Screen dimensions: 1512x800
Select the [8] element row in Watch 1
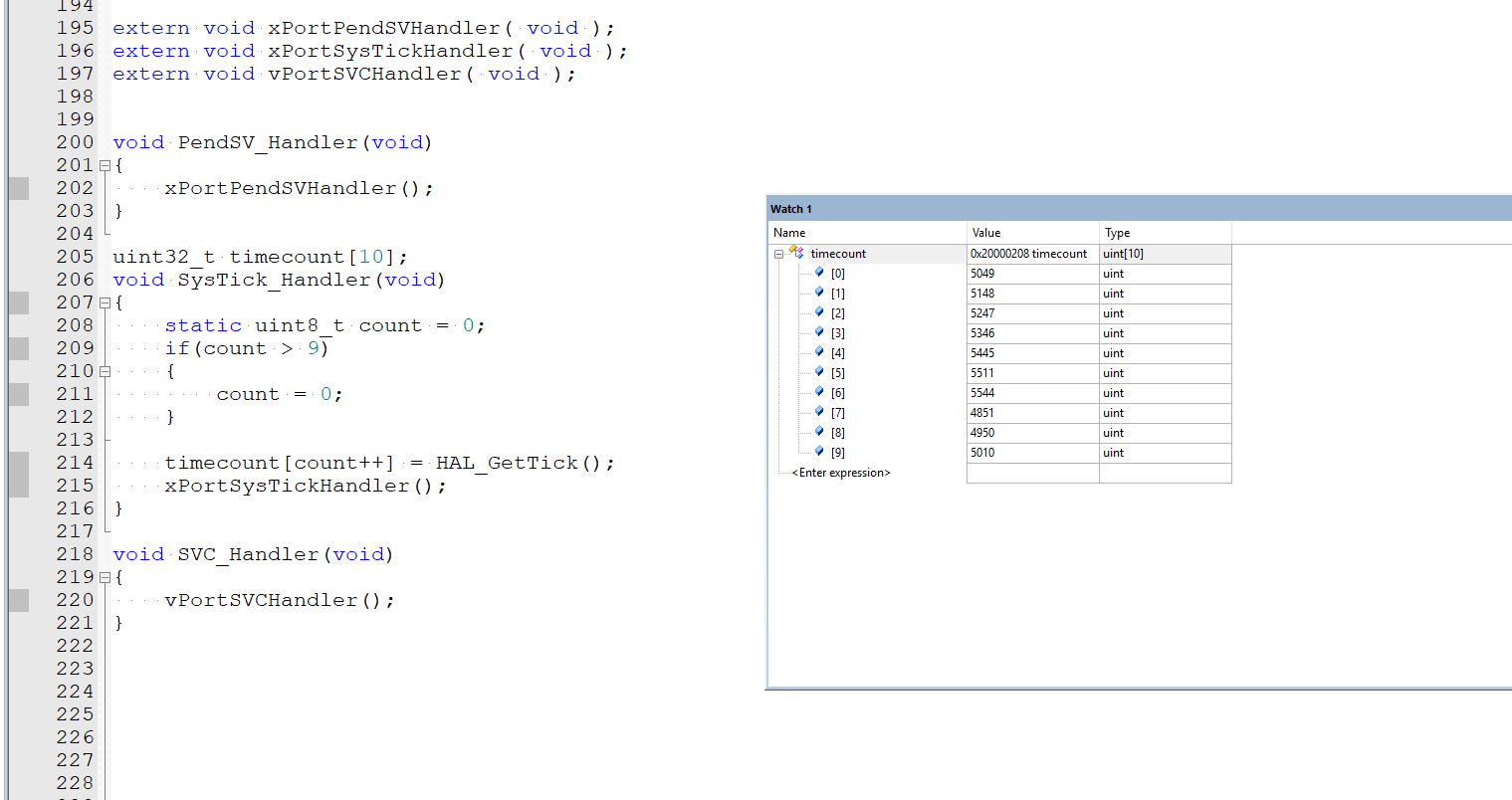pos(999,433)
